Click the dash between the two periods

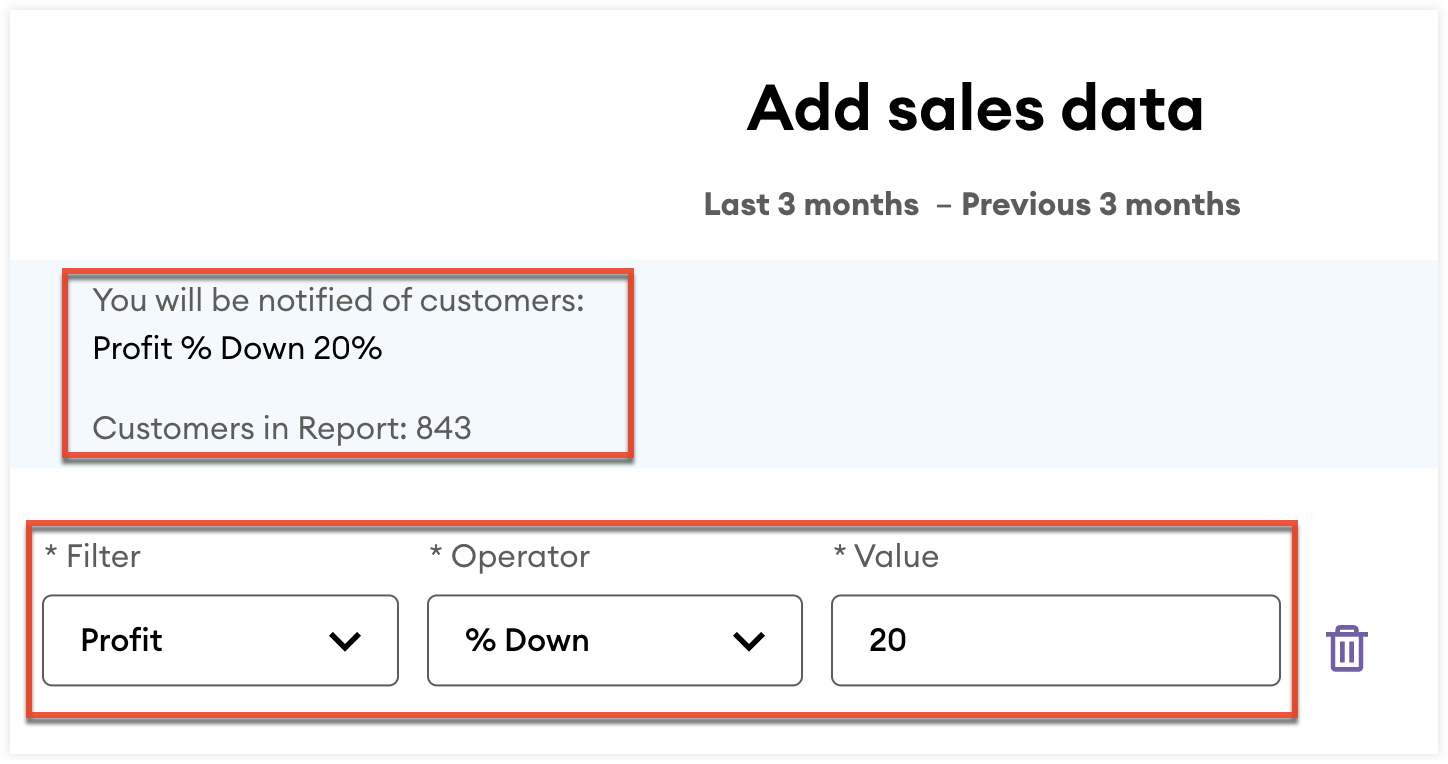pos(943,205)
